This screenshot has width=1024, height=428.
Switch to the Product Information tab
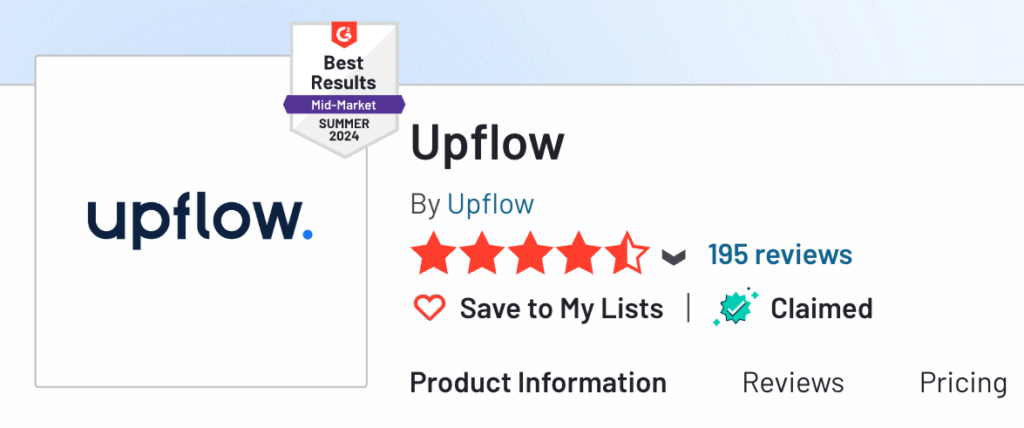point(538,383)
